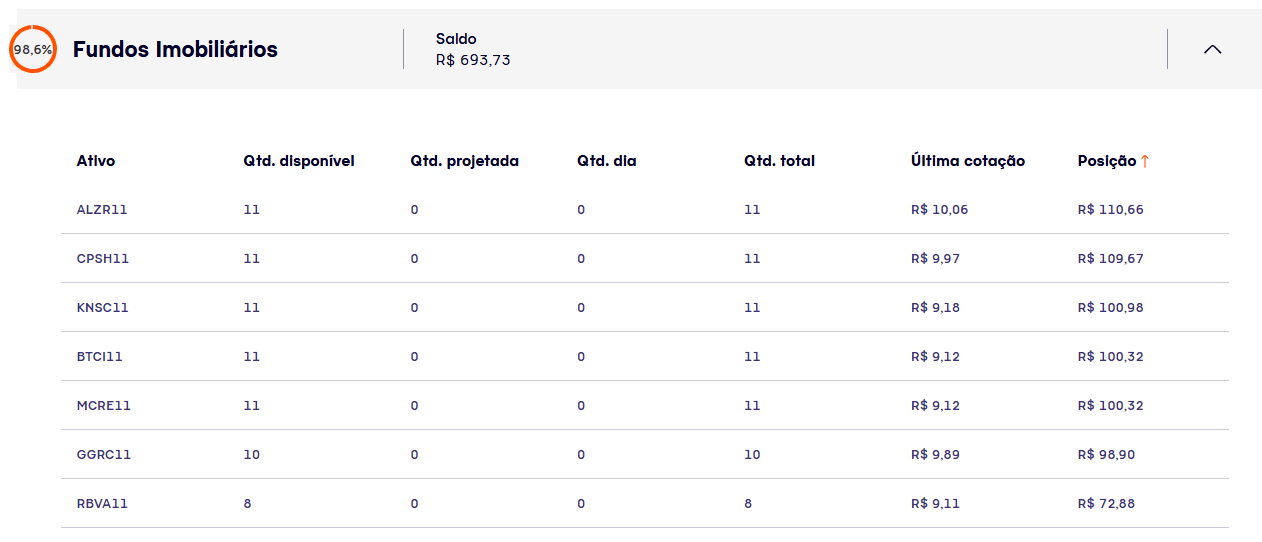Open the ALZR11 asset link
This screenshot has height=542, width=1262.
[x=102, y=210]
